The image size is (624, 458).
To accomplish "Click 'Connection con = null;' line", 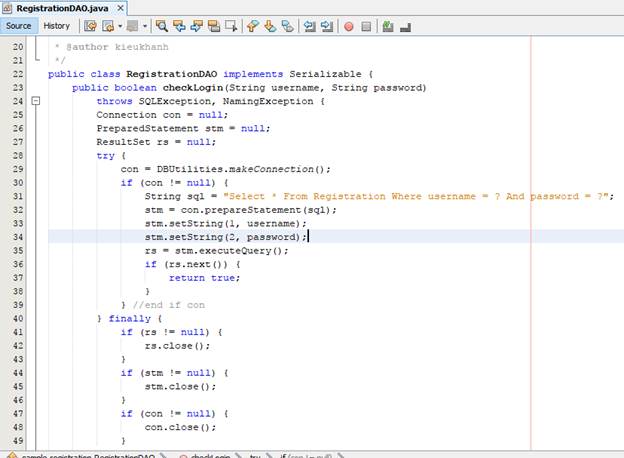I will [x=162, y=115].
